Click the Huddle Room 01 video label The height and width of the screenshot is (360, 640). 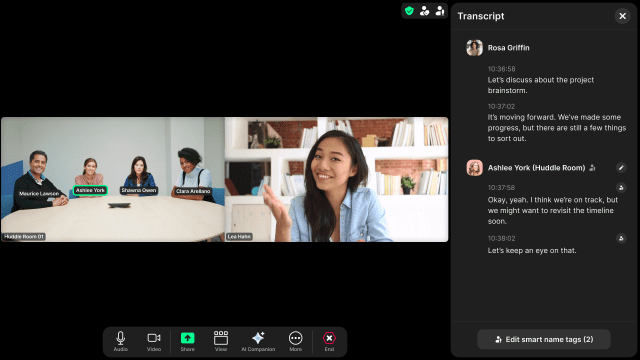pyautogui.click(x=24, y=237)
